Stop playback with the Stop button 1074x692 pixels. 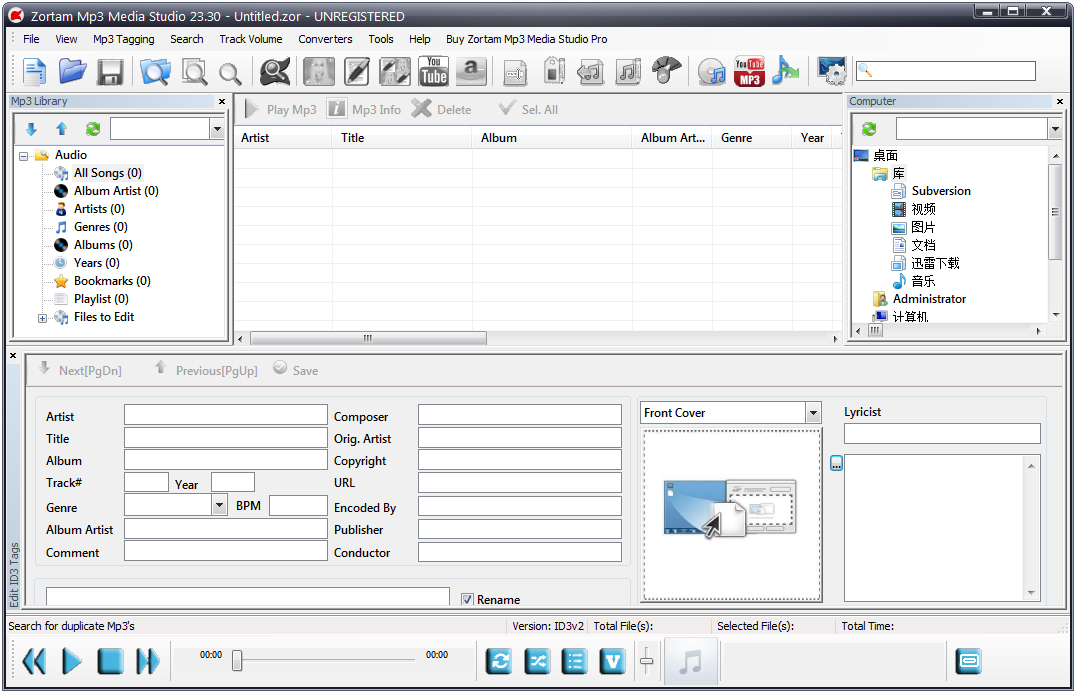click(110, 661)
